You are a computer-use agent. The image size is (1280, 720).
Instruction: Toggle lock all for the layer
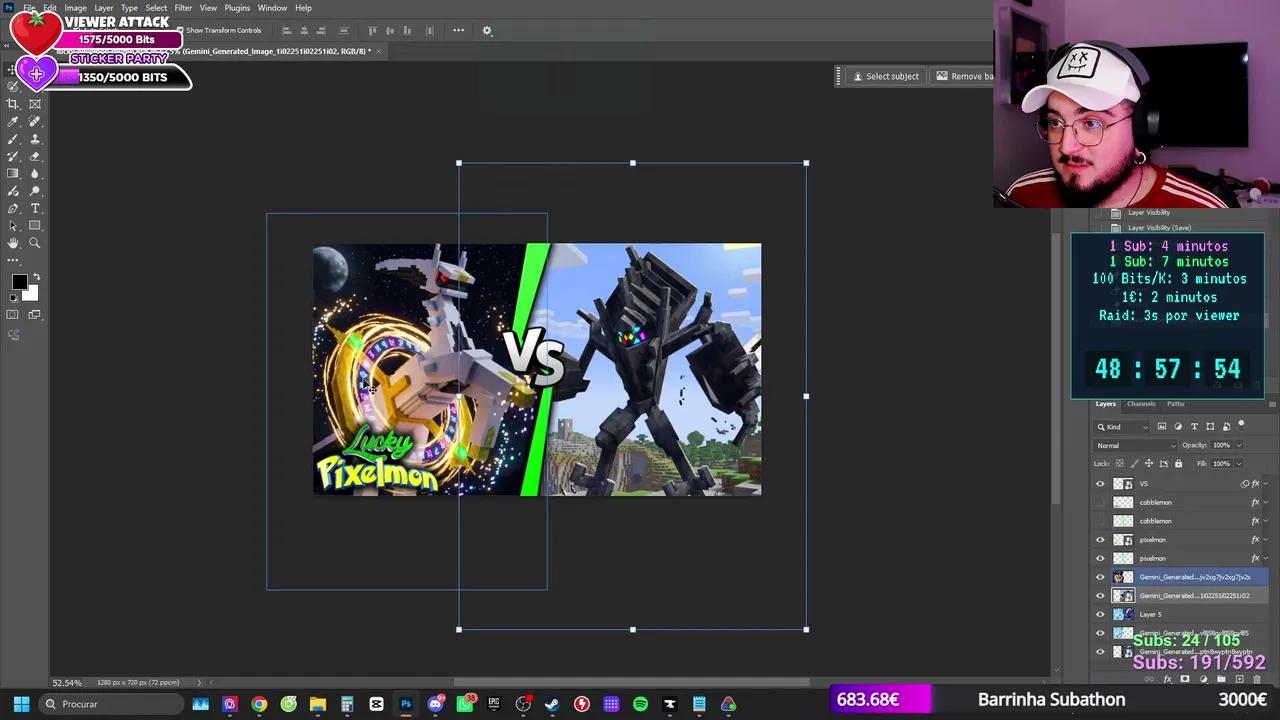tap(1178, 463)
